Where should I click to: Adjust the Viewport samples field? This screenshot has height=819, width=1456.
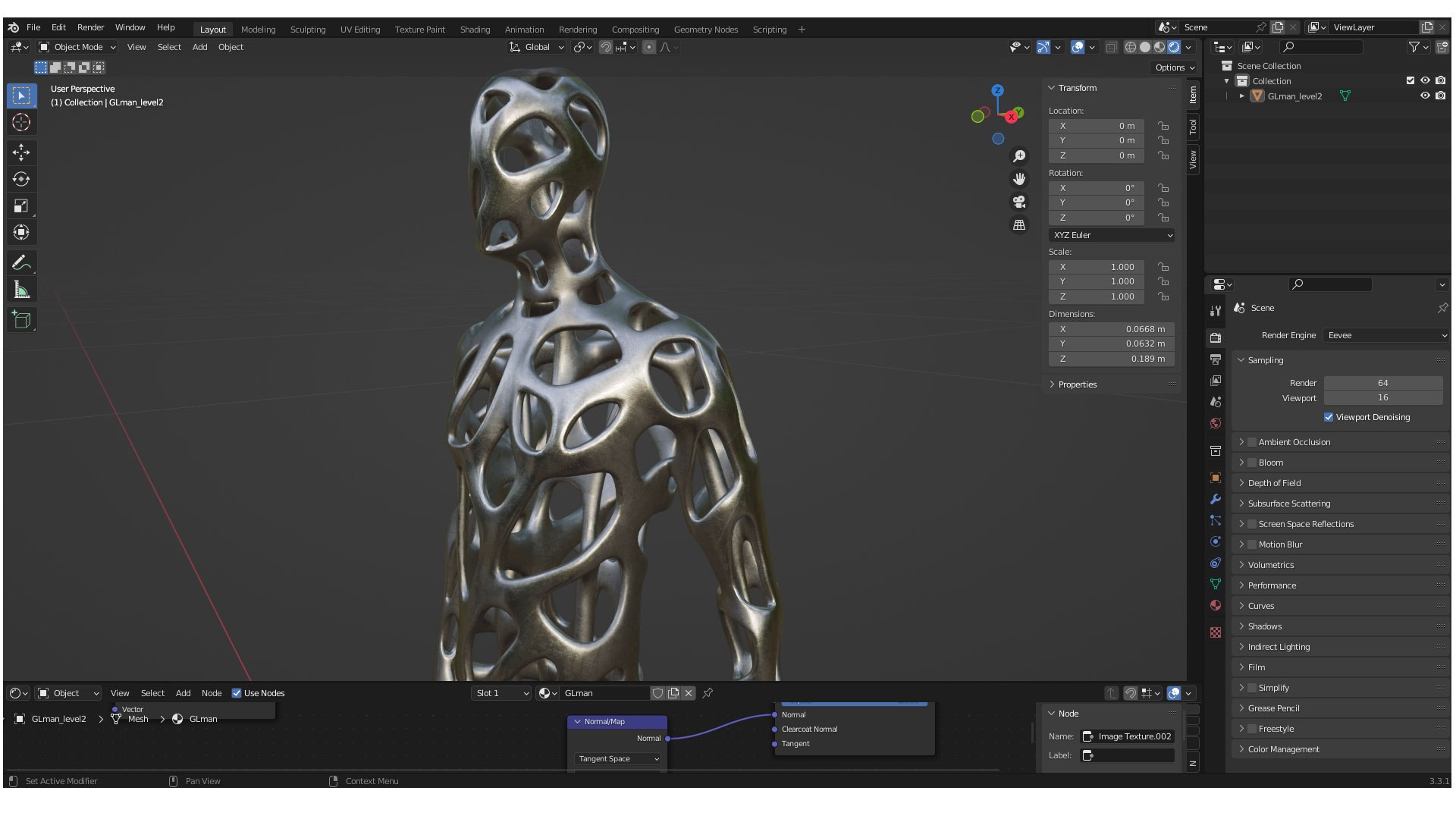1383,397
